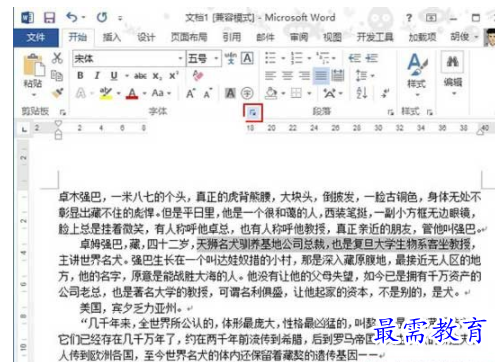Click the Save icon in quick access toolbar
This screenshot has width=495, height=362.
pyautogui.click(x=49, y=17)
